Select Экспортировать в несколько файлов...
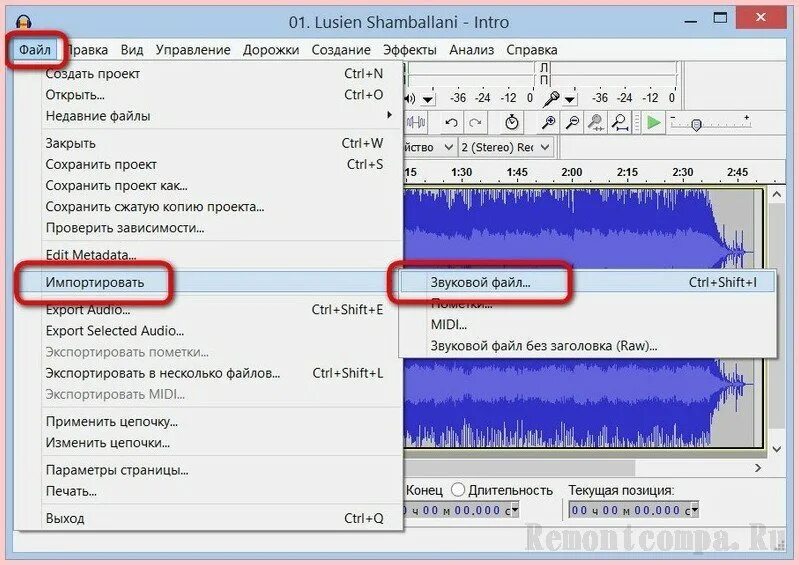 (209, 373)
